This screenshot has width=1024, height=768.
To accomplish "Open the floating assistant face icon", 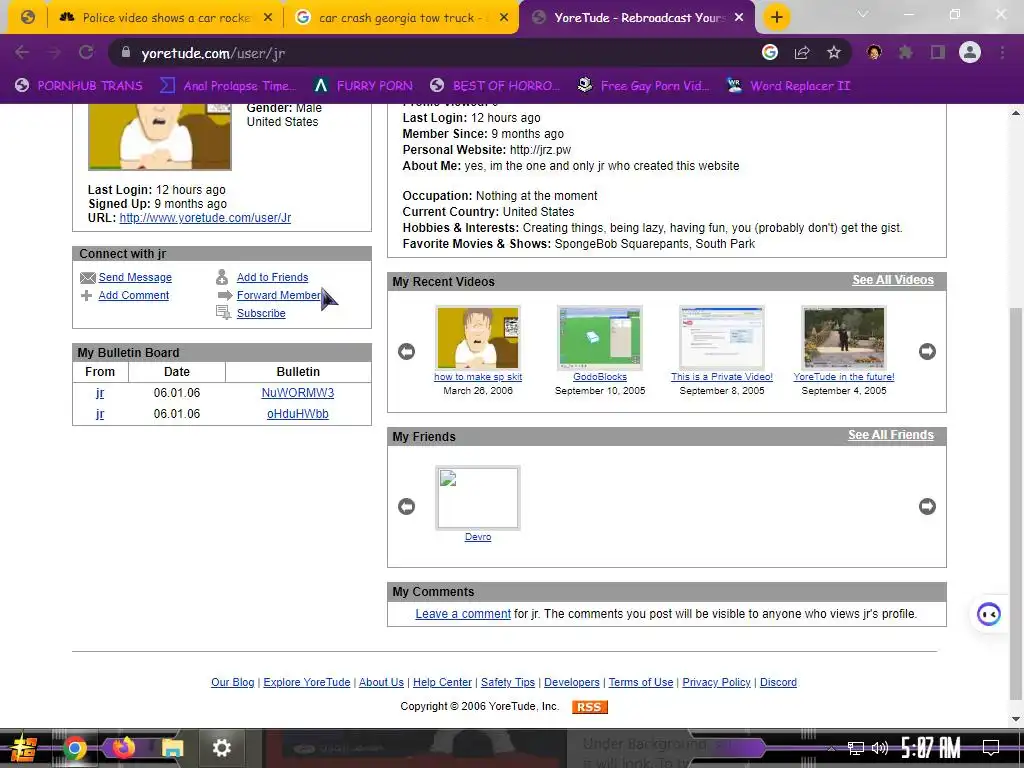I will 989,614.
